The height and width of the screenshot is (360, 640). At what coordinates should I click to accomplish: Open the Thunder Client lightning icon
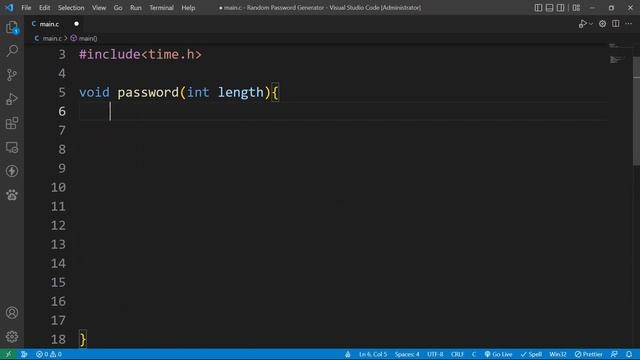coord(12,171)
